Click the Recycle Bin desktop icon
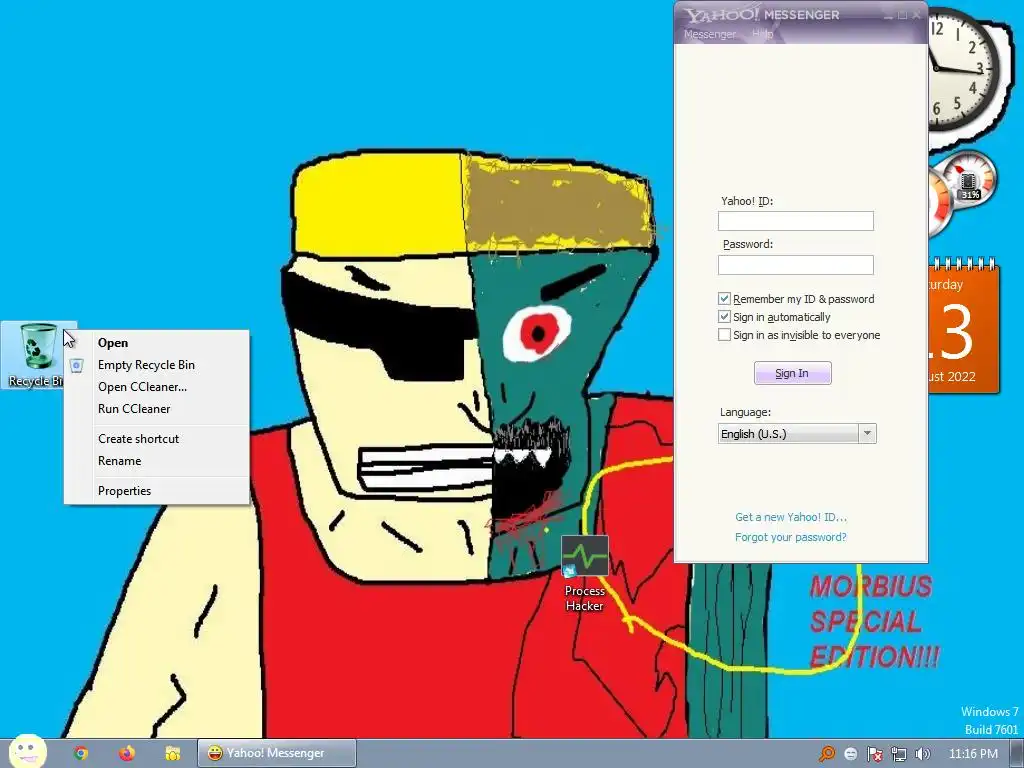This screenshot has width=1024, height=768. pos(37,356)
